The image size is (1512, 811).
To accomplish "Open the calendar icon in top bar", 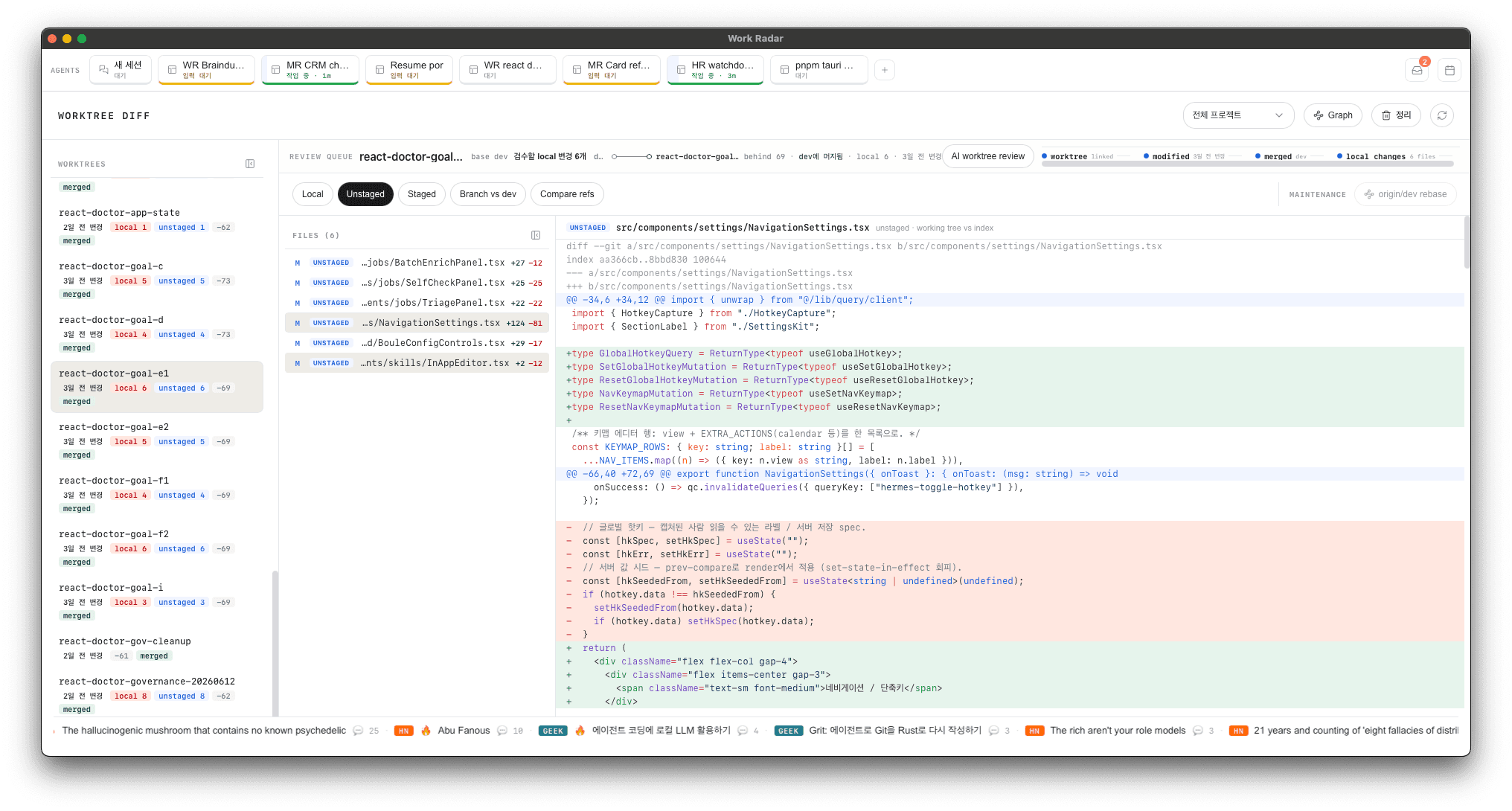I will [1449, 70].
